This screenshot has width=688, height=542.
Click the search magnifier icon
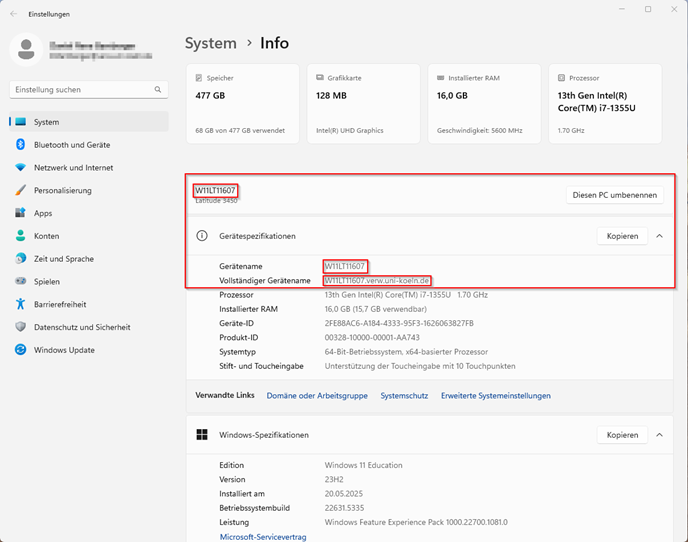coord(158,90)
